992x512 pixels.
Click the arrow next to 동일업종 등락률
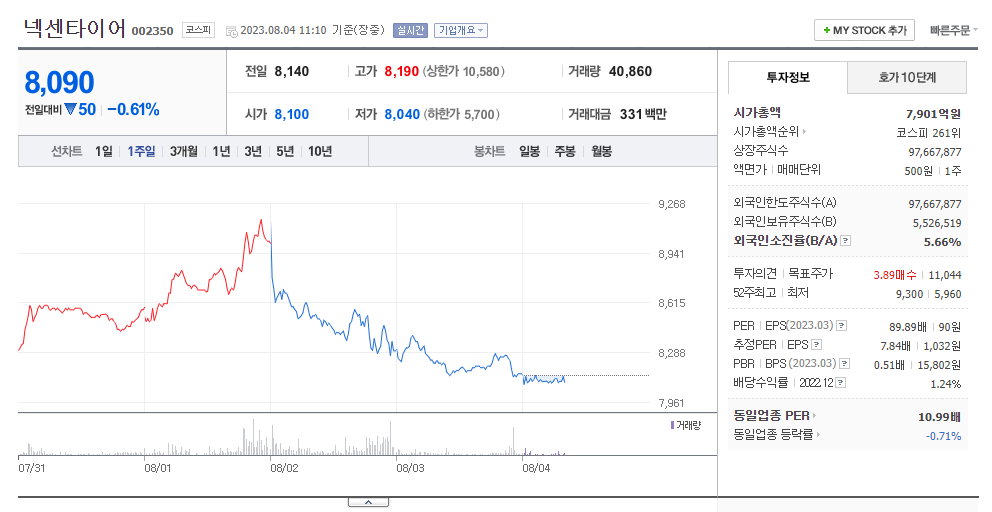coord(818,435)
